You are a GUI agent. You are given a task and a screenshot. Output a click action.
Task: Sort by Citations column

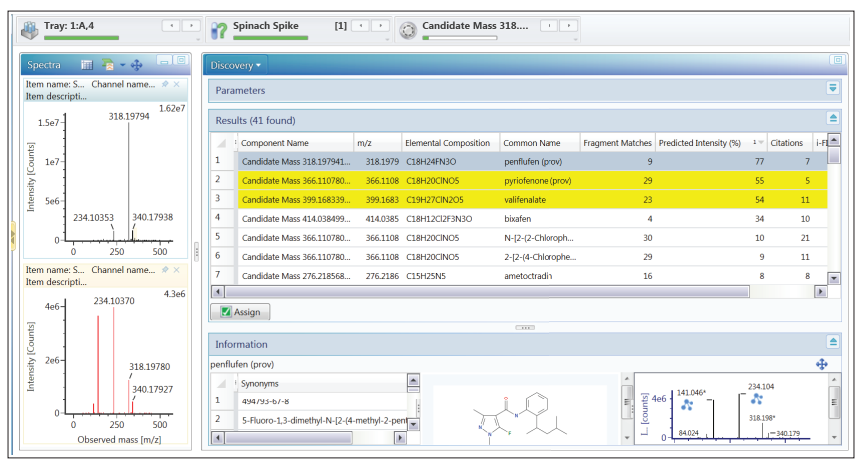[789, 143]
